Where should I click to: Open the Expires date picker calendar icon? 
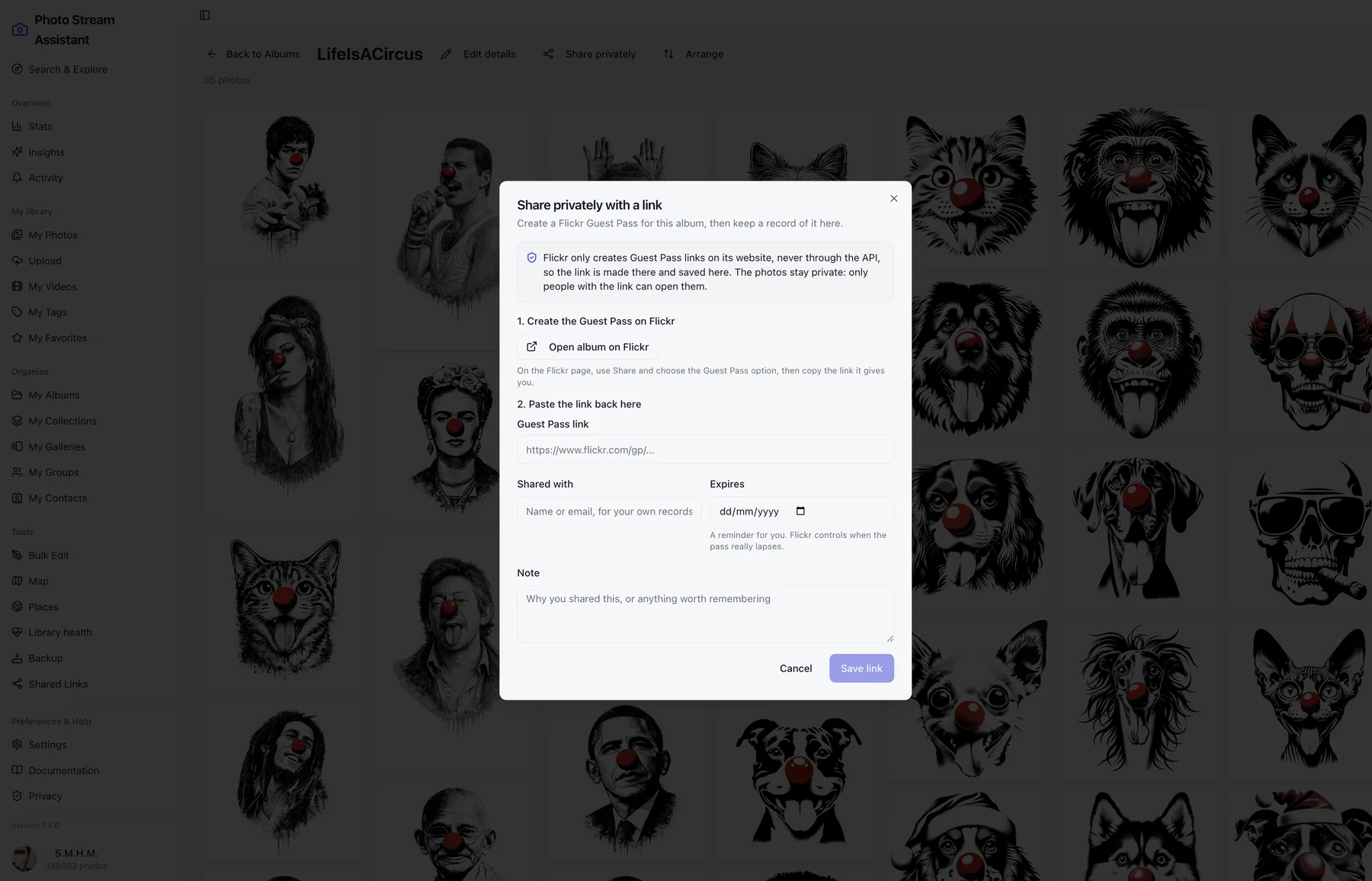point(800,511)
